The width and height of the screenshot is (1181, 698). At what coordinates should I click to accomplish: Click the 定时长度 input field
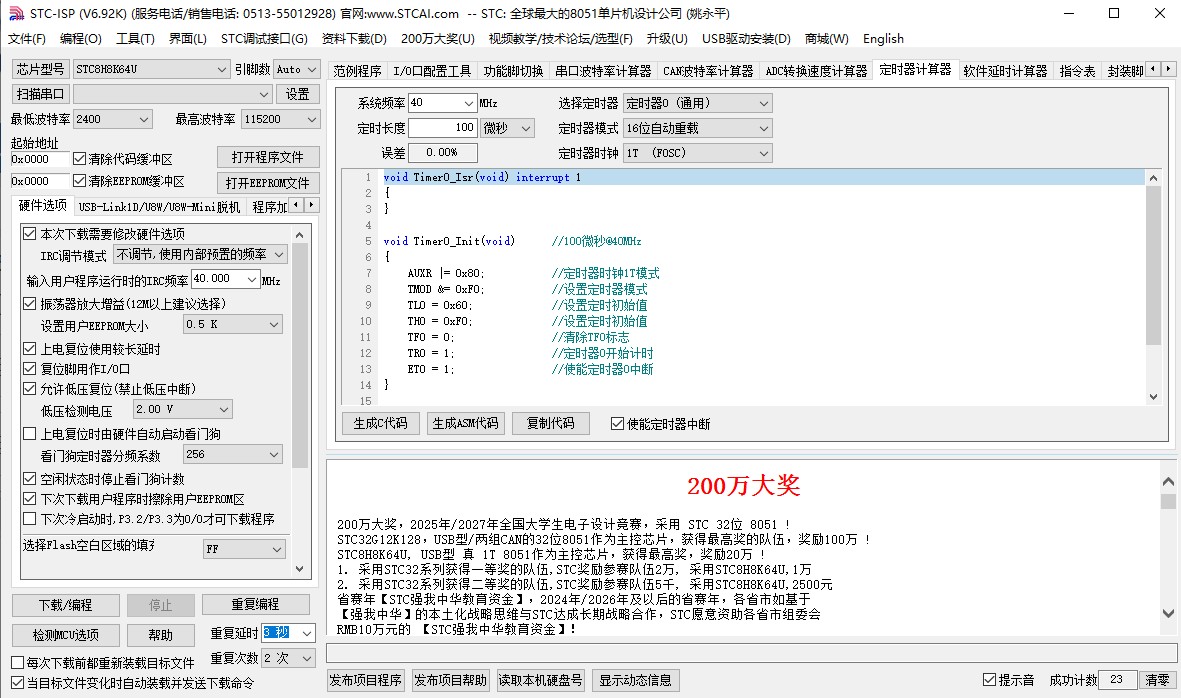(442, 128)
